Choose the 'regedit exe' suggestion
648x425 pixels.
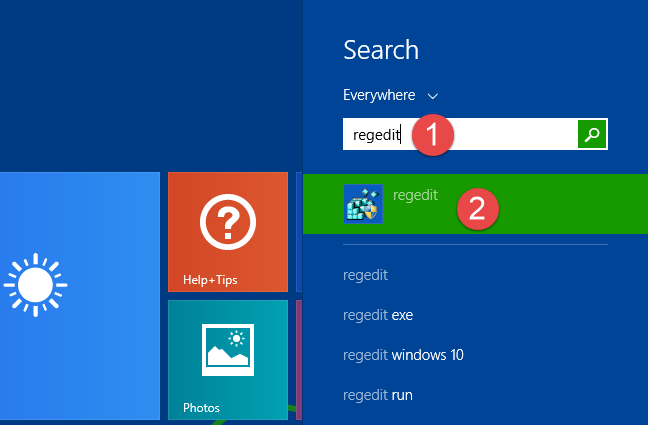(x=378, y=315)
